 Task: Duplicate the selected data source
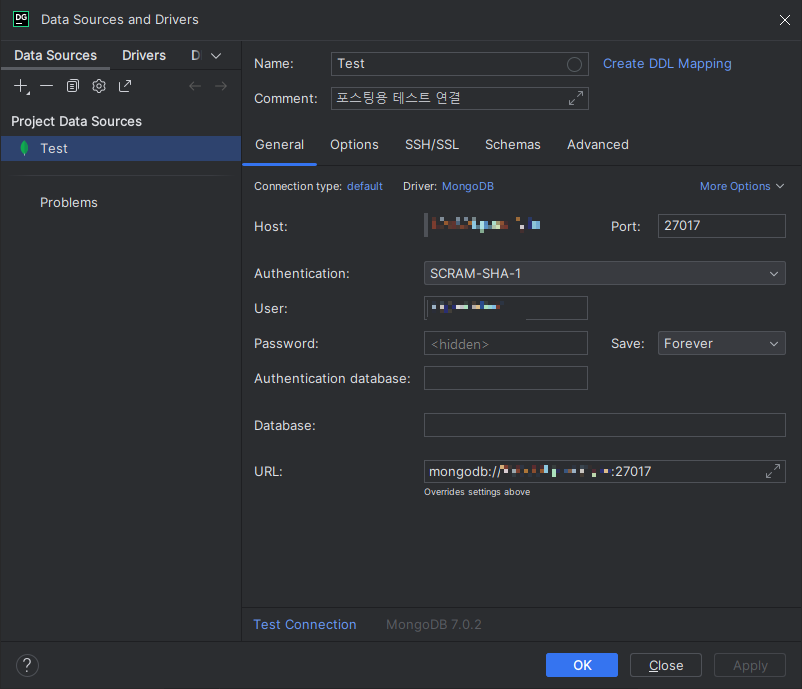pyautogui.click(x=73, y=86)
